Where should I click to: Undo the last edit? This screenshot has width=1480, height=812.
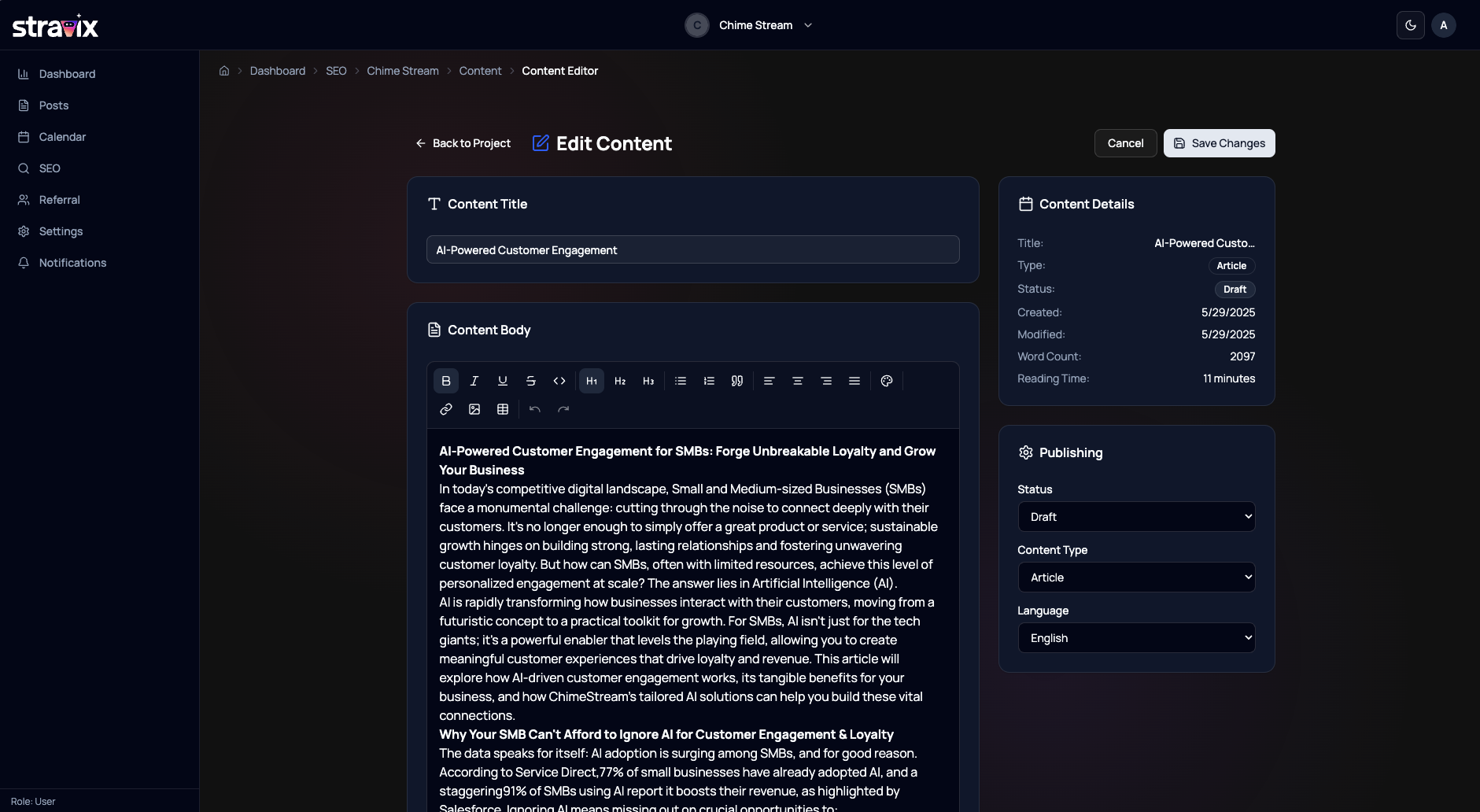535,409
